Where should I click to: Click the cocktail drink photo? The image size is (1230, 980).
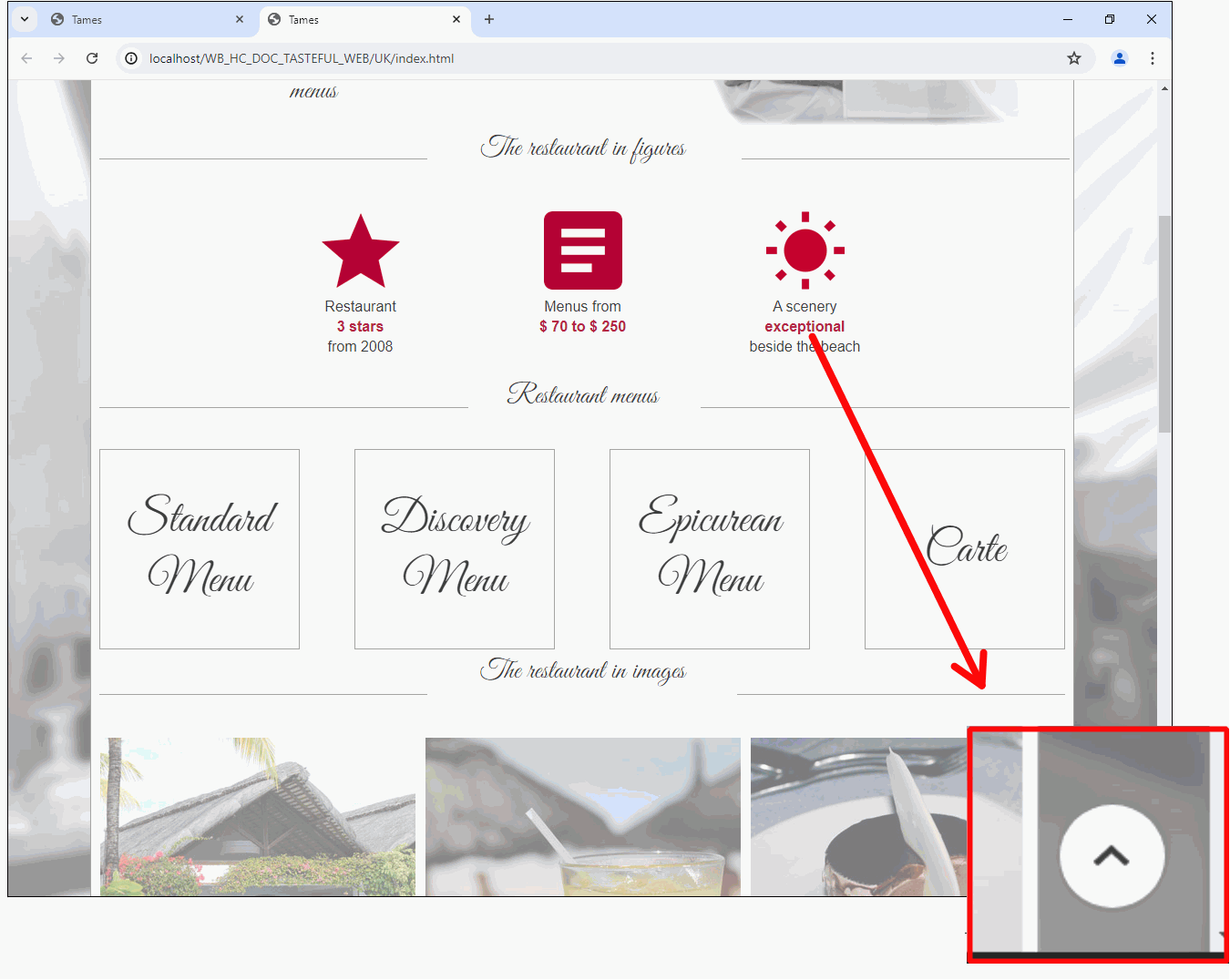[583, 817]
